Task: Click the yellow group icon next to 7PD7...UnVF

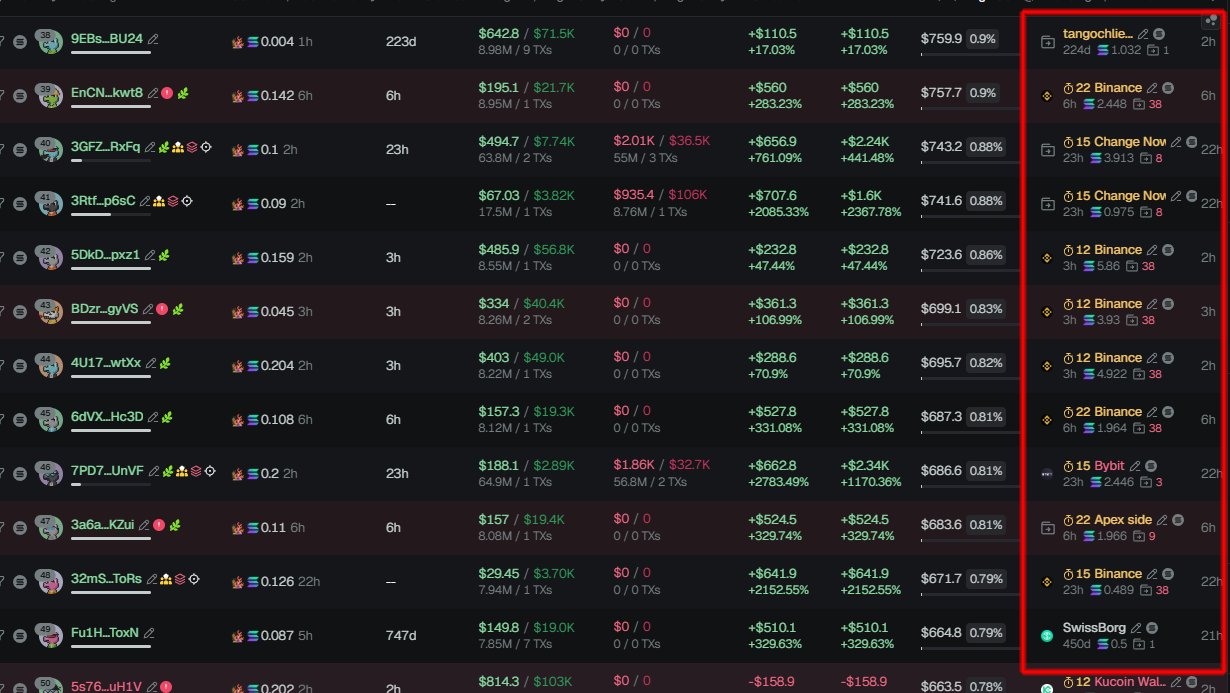Action: point(182,469)
